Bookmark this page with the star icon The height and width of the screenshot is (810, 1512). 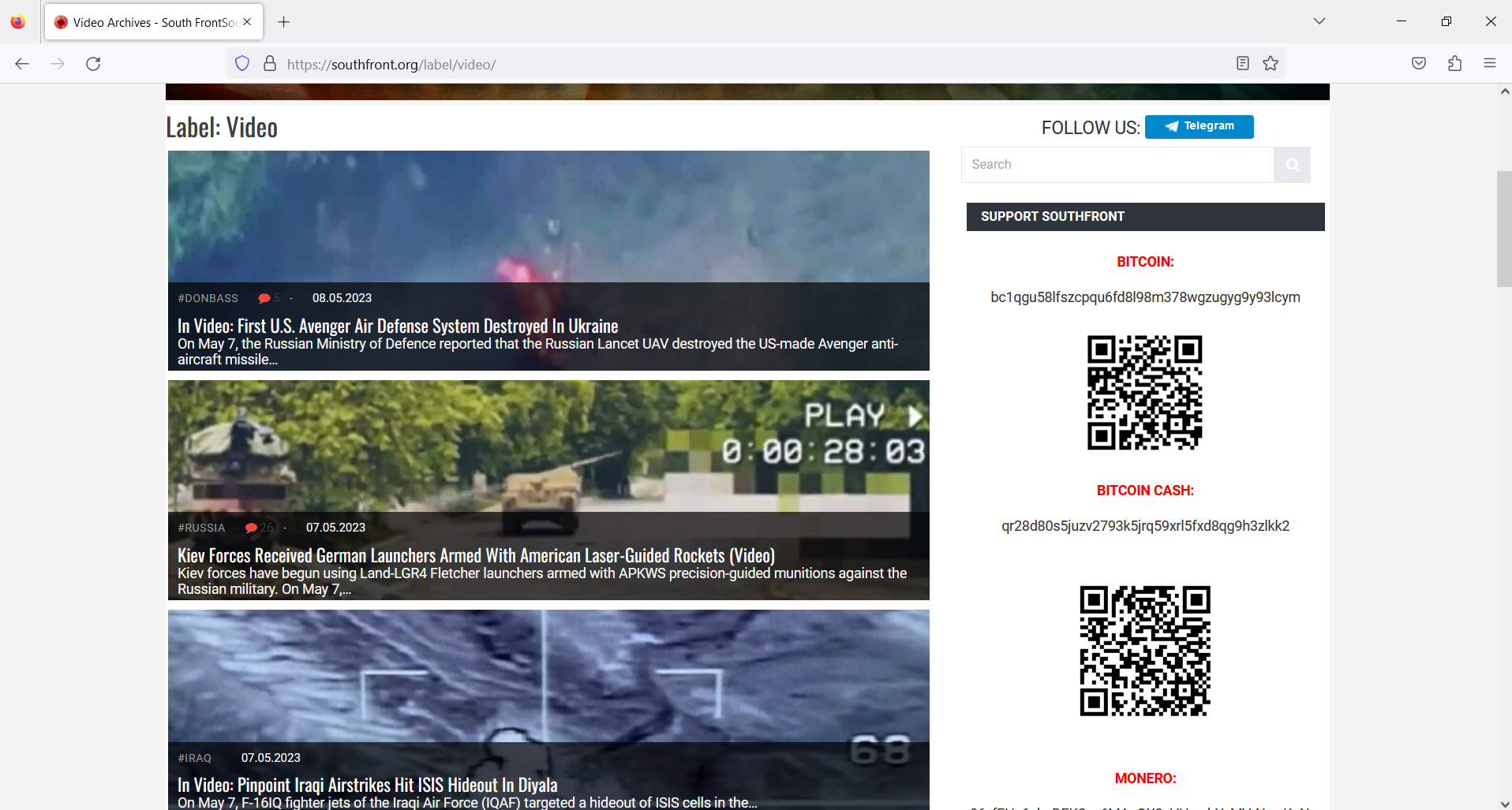tap(1271, 63)
